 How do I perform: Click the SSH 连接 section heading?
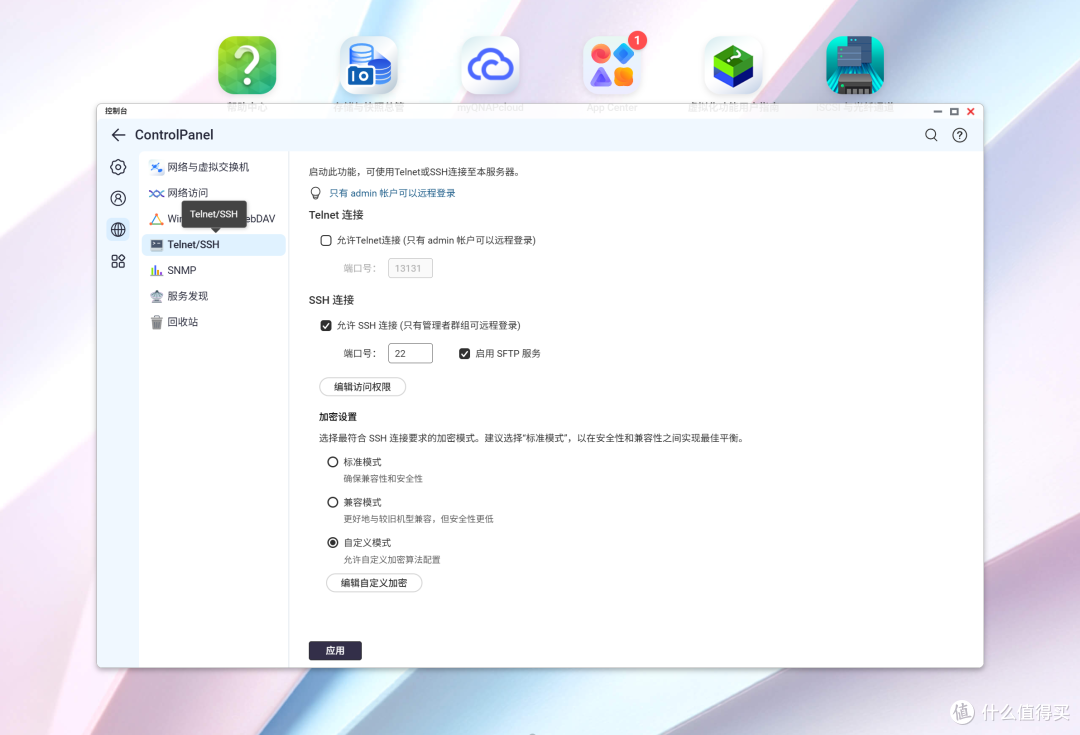(x=331, y=300)
